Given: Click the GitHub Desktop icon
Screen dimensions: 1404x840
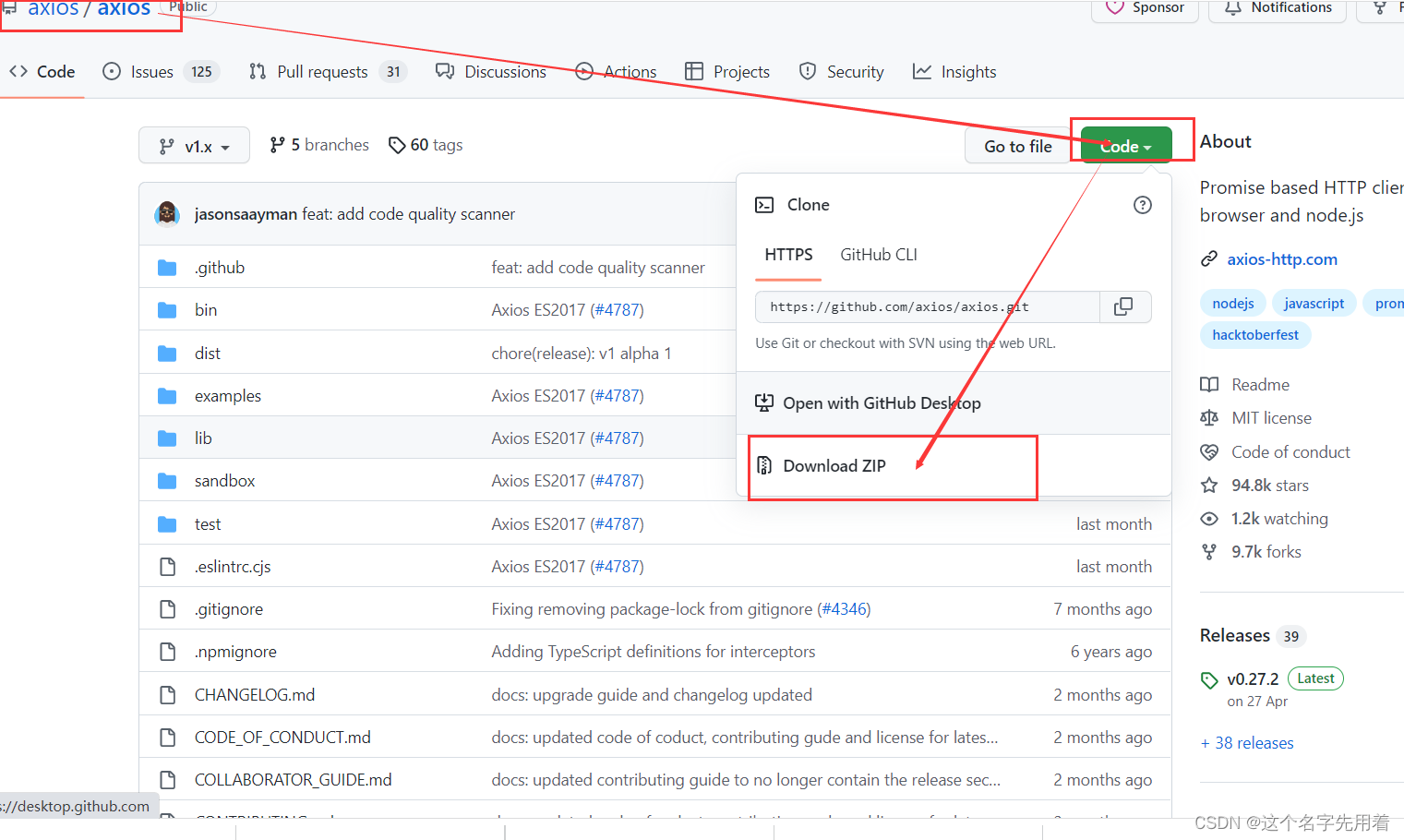Looking at the screenshot, I should [x=764, y=402].
